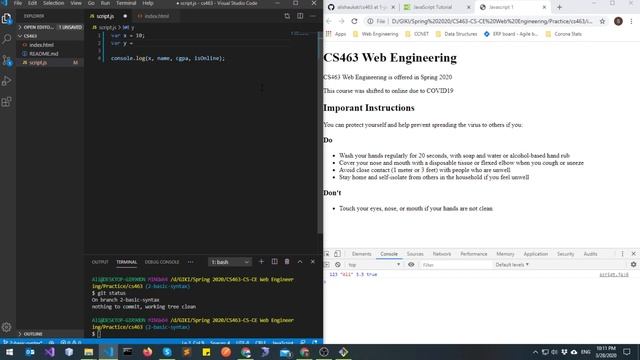The width and height of the screenshot is (640, 360).
Task: Toggle DevTools device toolbar
Action: point(337,254)
